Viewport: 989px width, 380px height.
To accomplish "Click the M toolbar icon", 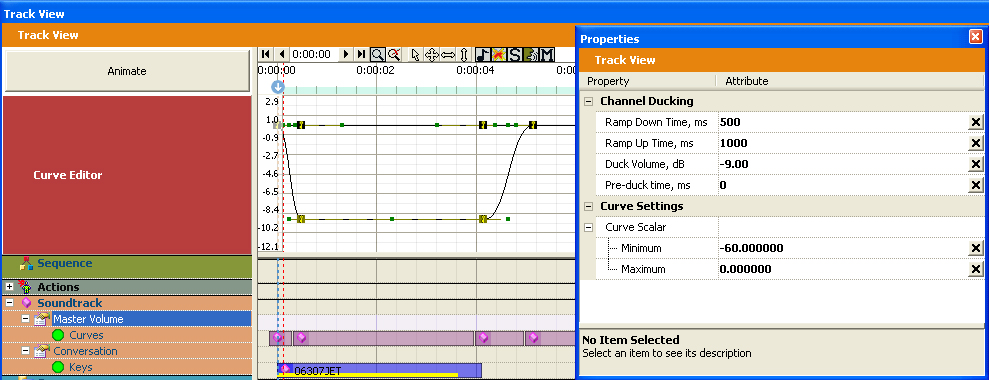I will 547,54.
